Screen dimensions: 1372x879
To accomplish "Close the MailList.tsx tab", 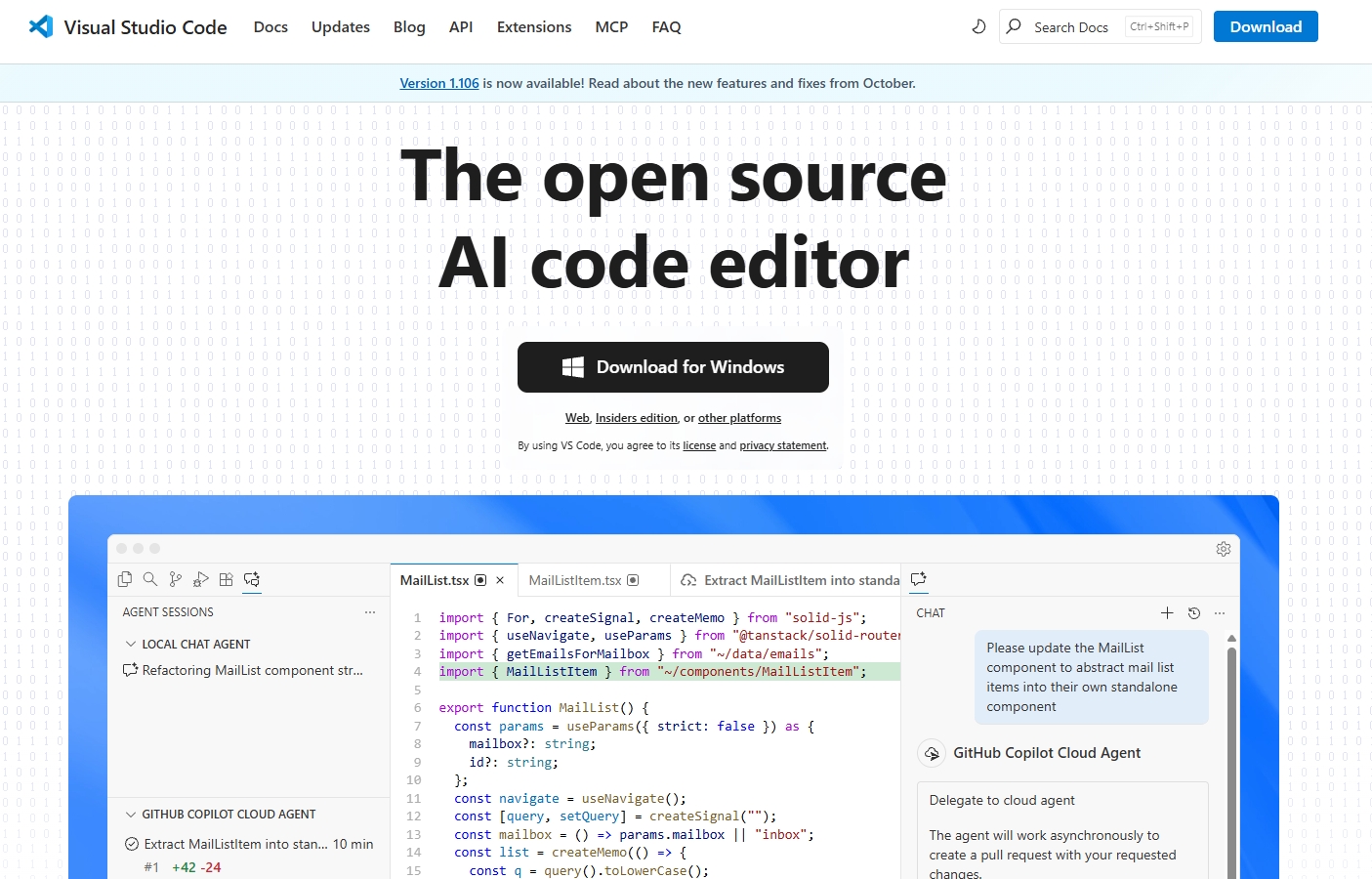I will coord(500,580).
